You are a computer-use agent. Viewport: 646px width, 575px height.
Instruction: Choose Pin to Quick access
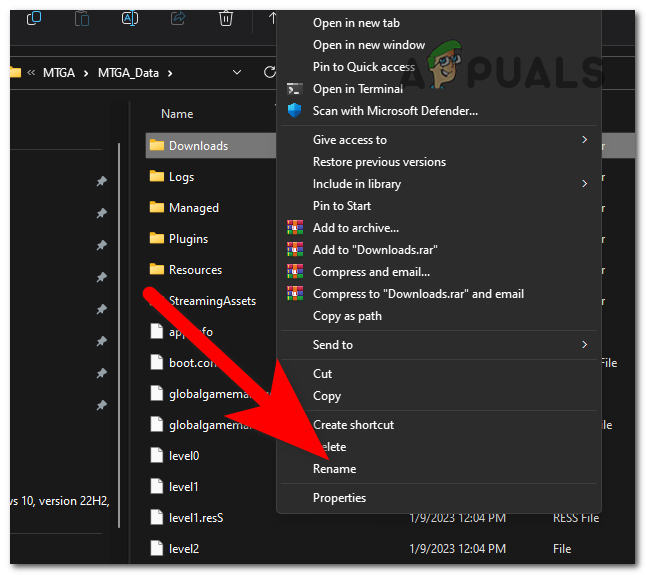[x=439, y=67]
